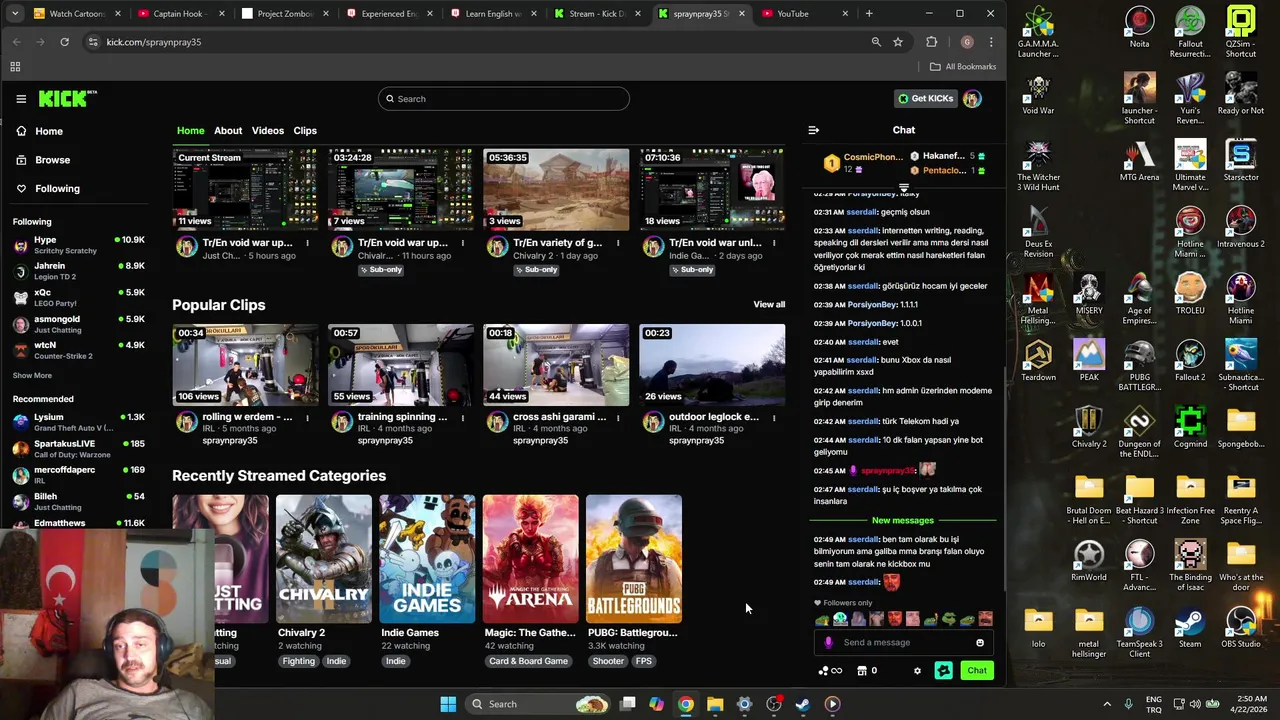
Task: Open OBS Studio desktop shortcut
Action: click(1241, 629)
